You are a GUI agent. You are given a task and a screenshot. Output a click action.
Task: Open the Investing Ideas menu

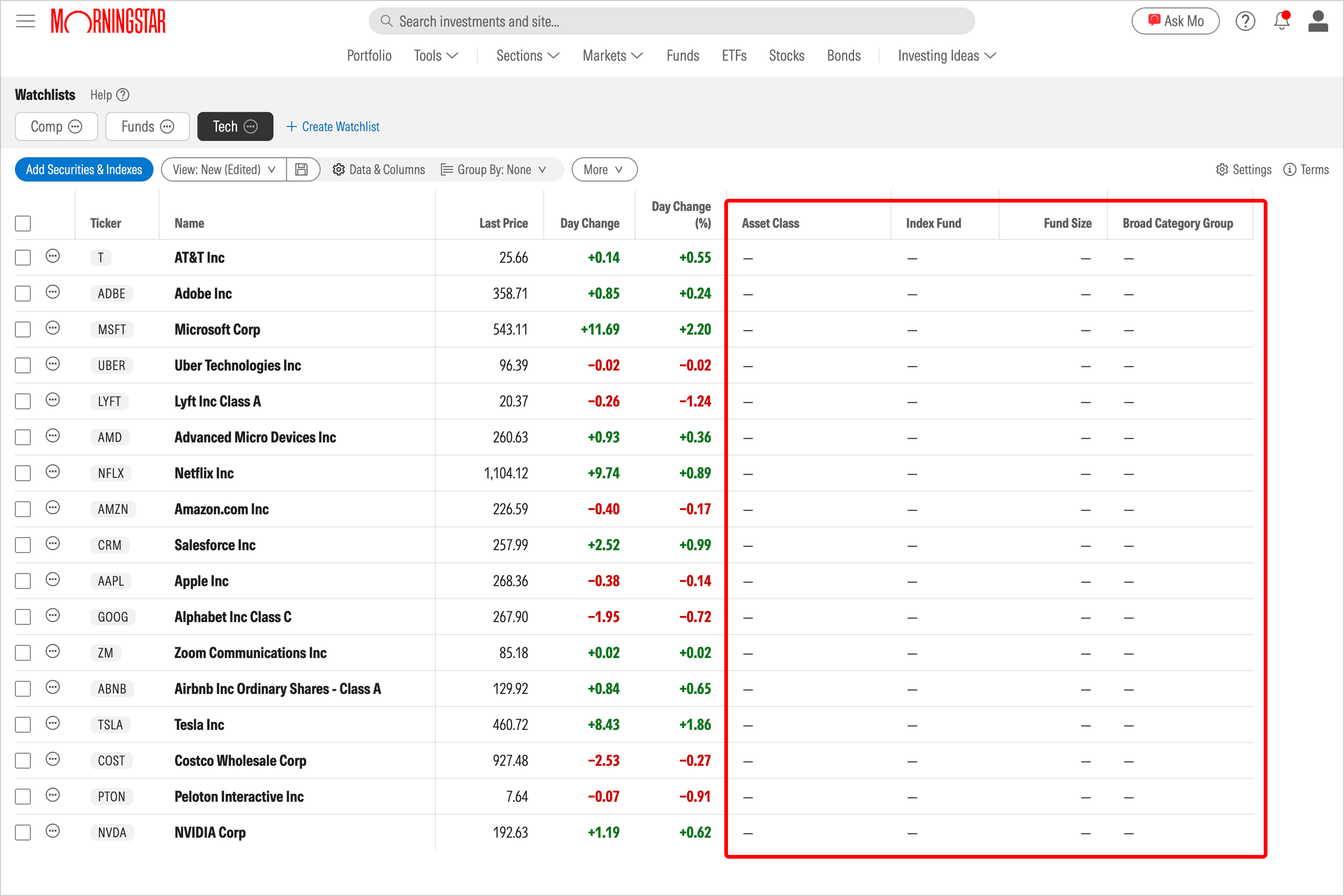[947, 56]
